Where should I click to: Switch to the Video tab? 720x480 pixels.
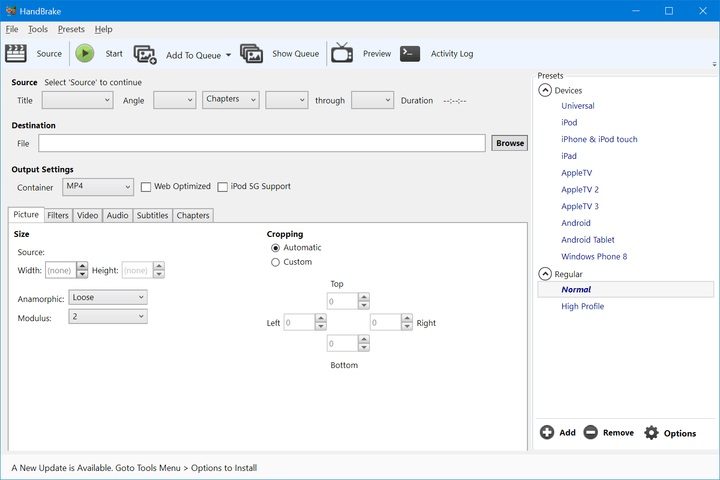(88, 215)
